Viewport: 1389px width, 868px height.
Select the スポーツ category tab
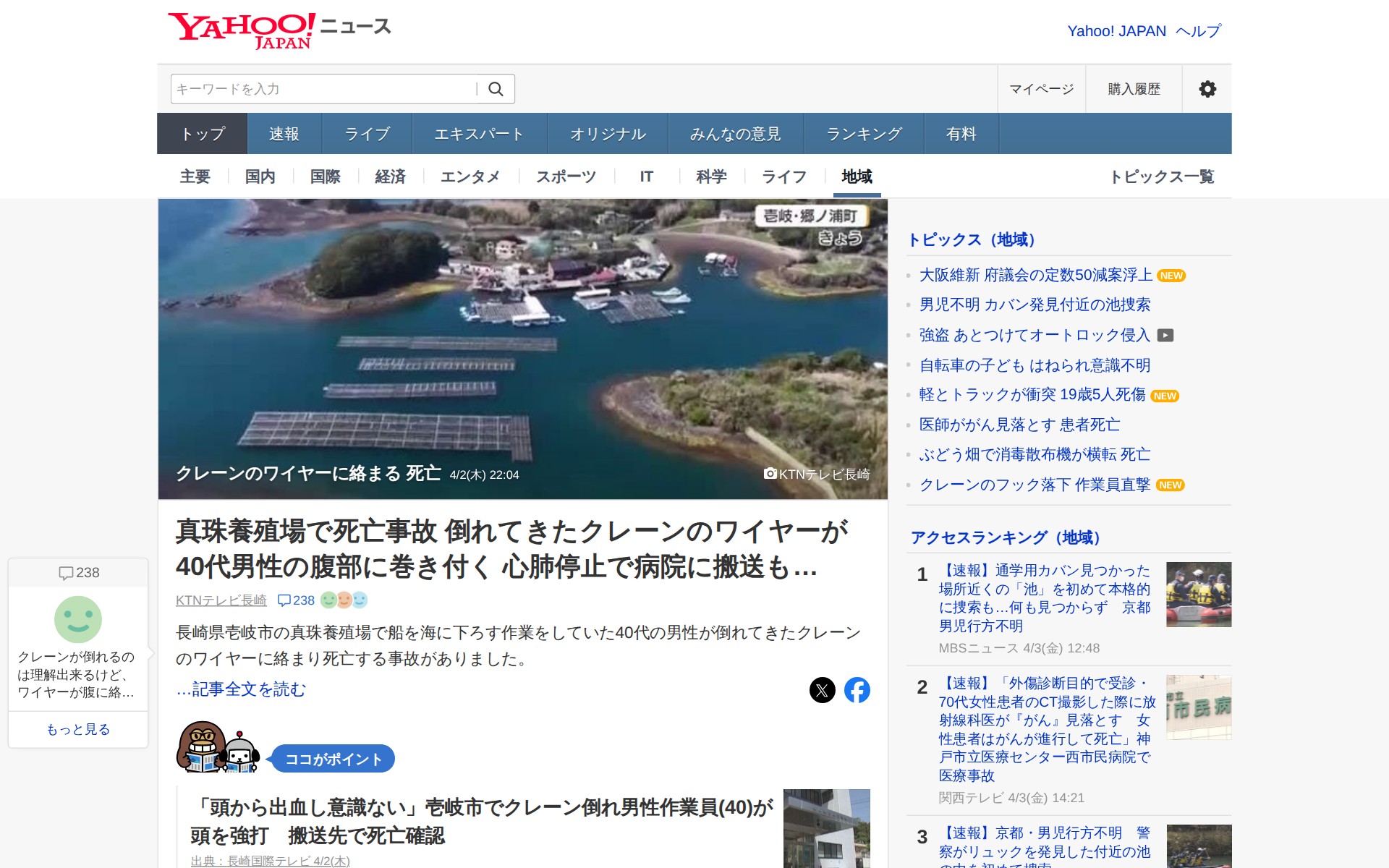point(566,176)
